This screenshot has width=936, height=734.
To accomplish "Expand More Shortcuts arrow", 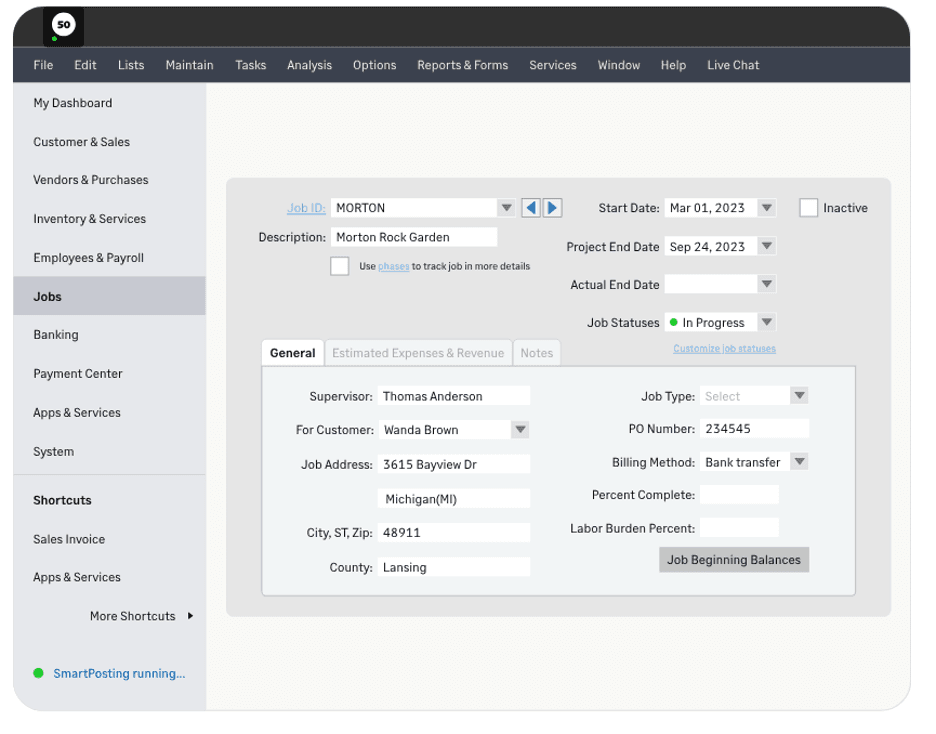I will click(x=190, y=616).
